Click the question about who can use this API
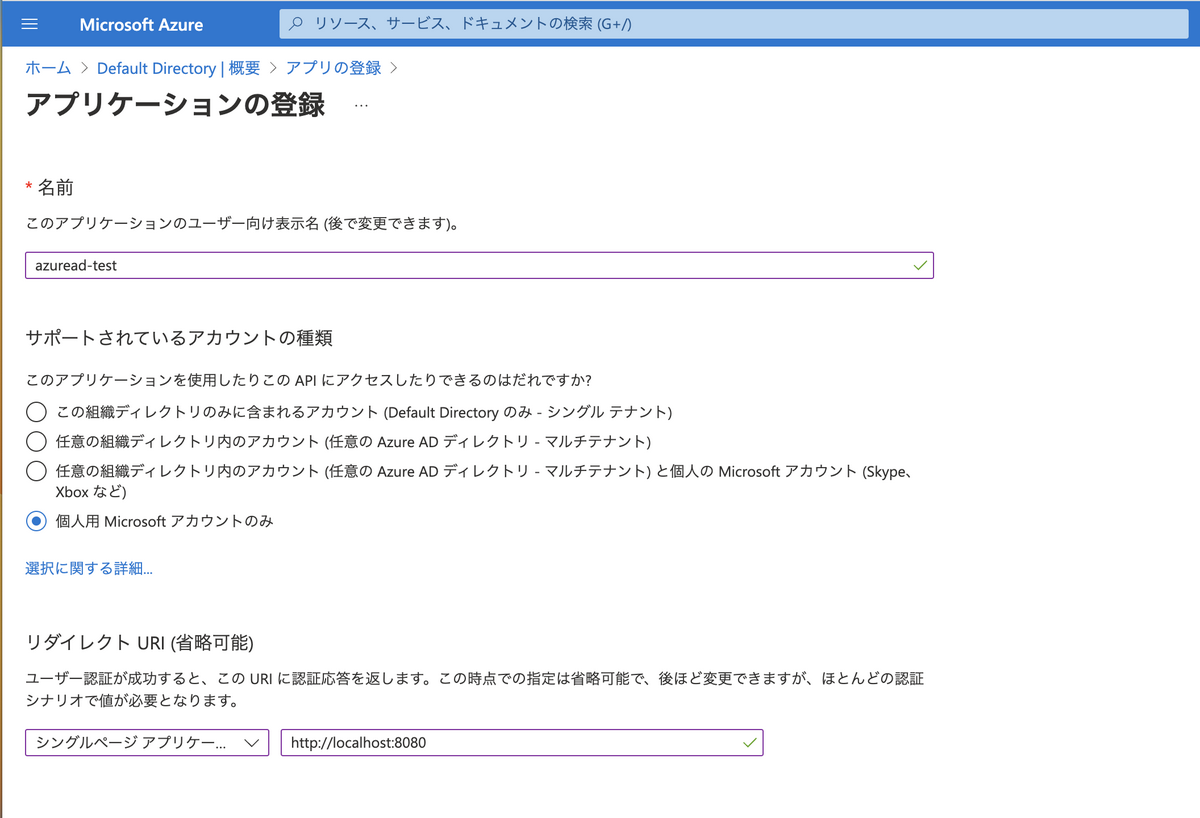The height and width of the screenshot is (818, 1200). pyautogui.click(x=308, y=381)
